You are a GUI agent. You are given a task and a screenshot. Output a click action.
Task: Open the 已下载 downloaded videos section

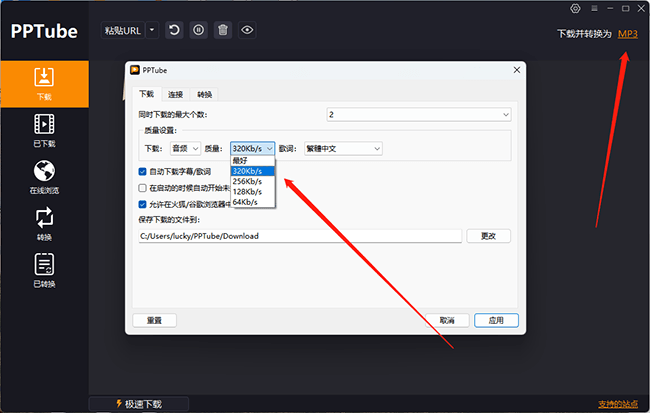pos(44,131)
